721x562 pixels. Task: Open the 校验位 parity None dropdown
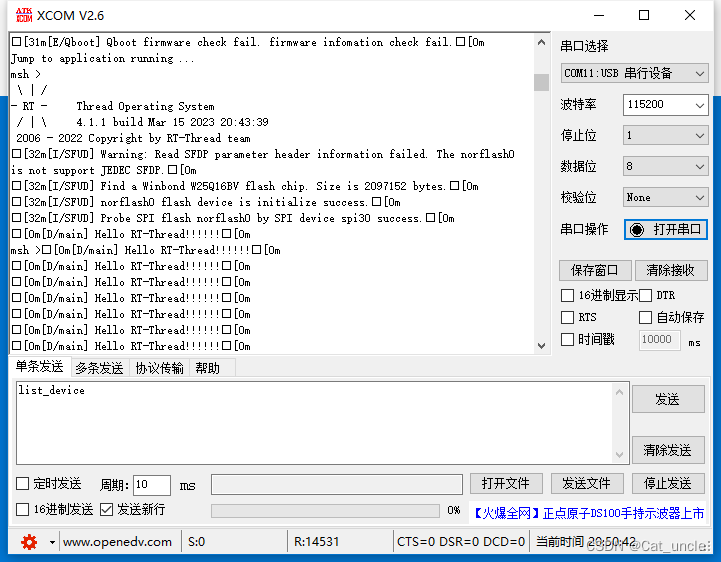[x=665, y=197]
